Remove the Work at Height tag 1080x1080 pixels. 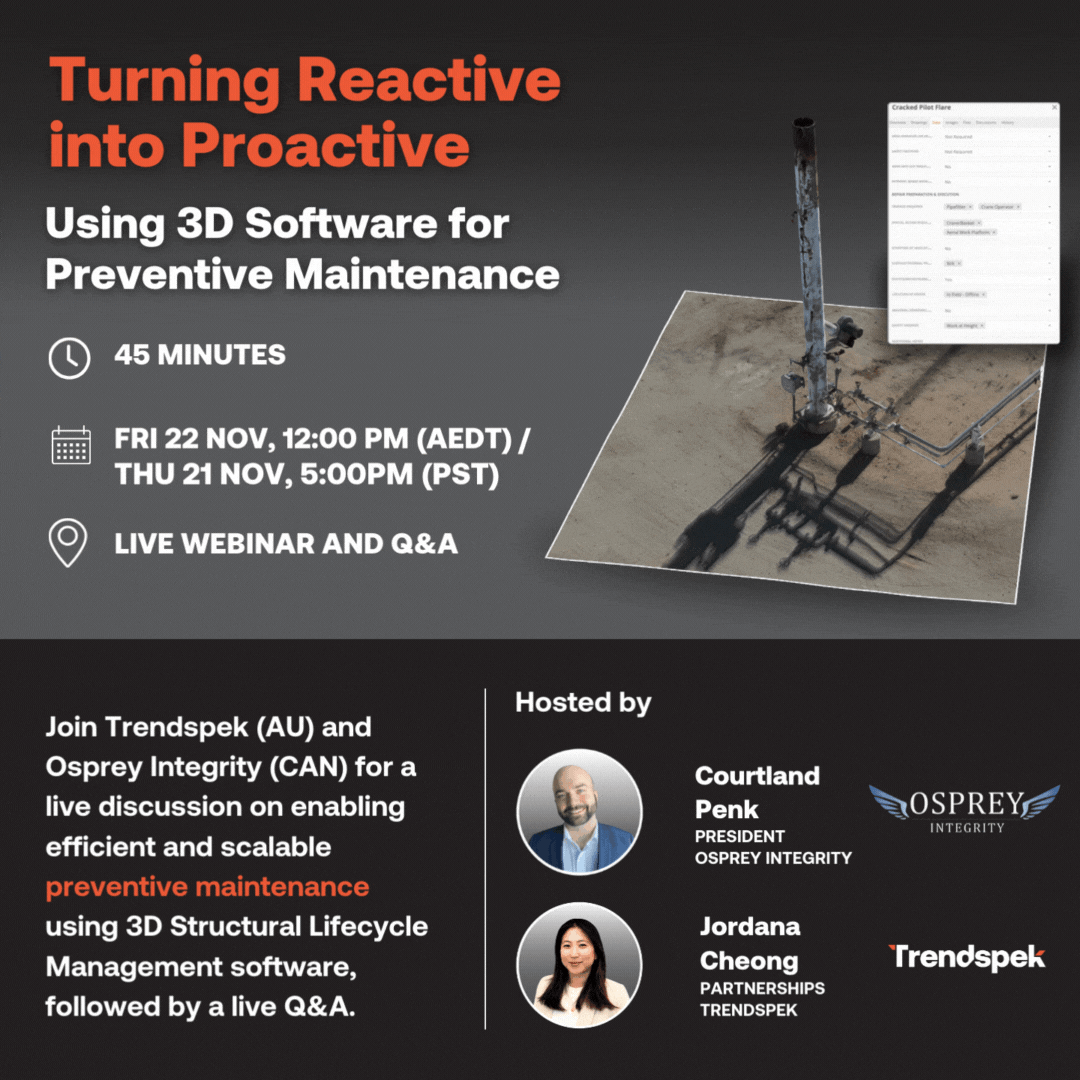(982, 325)
